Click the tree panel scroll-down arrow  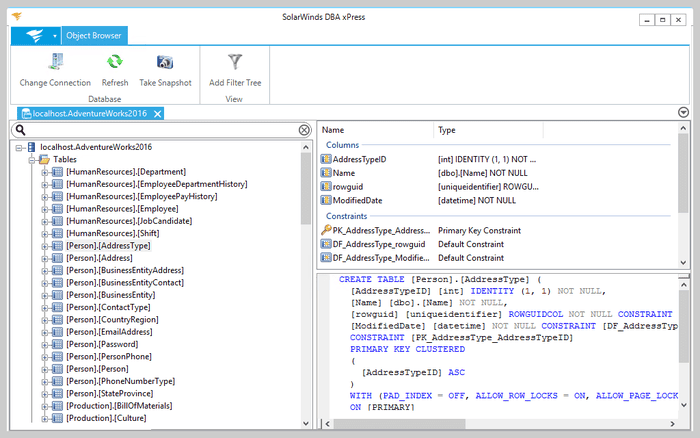(306, 423)
